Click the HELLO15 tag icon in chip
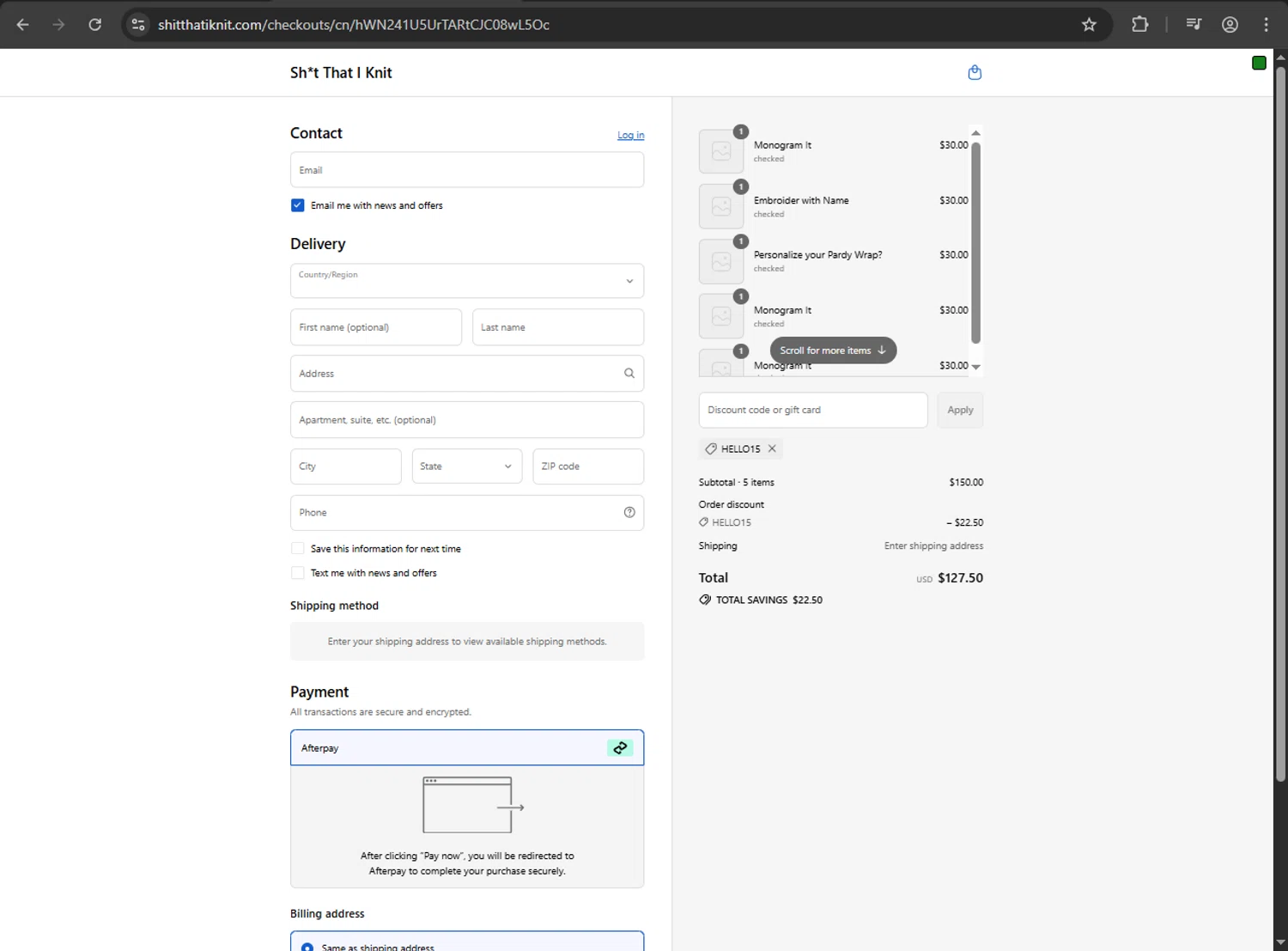Viewport: 1288px width, 951px height. click(x=711, y=448)
